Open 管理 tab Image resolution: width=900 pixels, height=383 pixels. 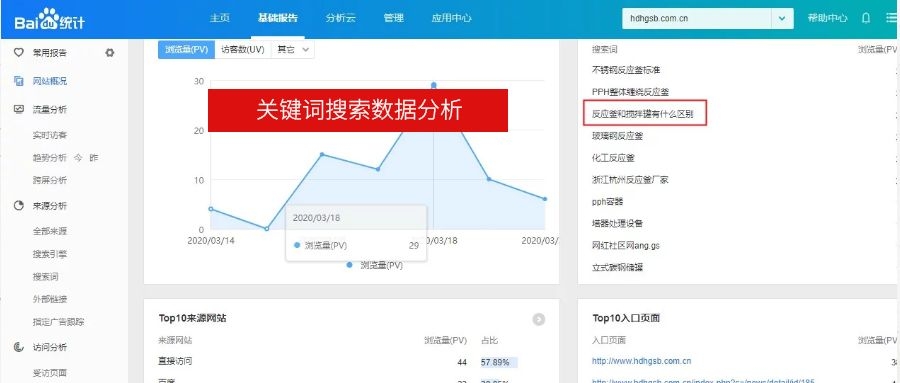click(393, 18)
